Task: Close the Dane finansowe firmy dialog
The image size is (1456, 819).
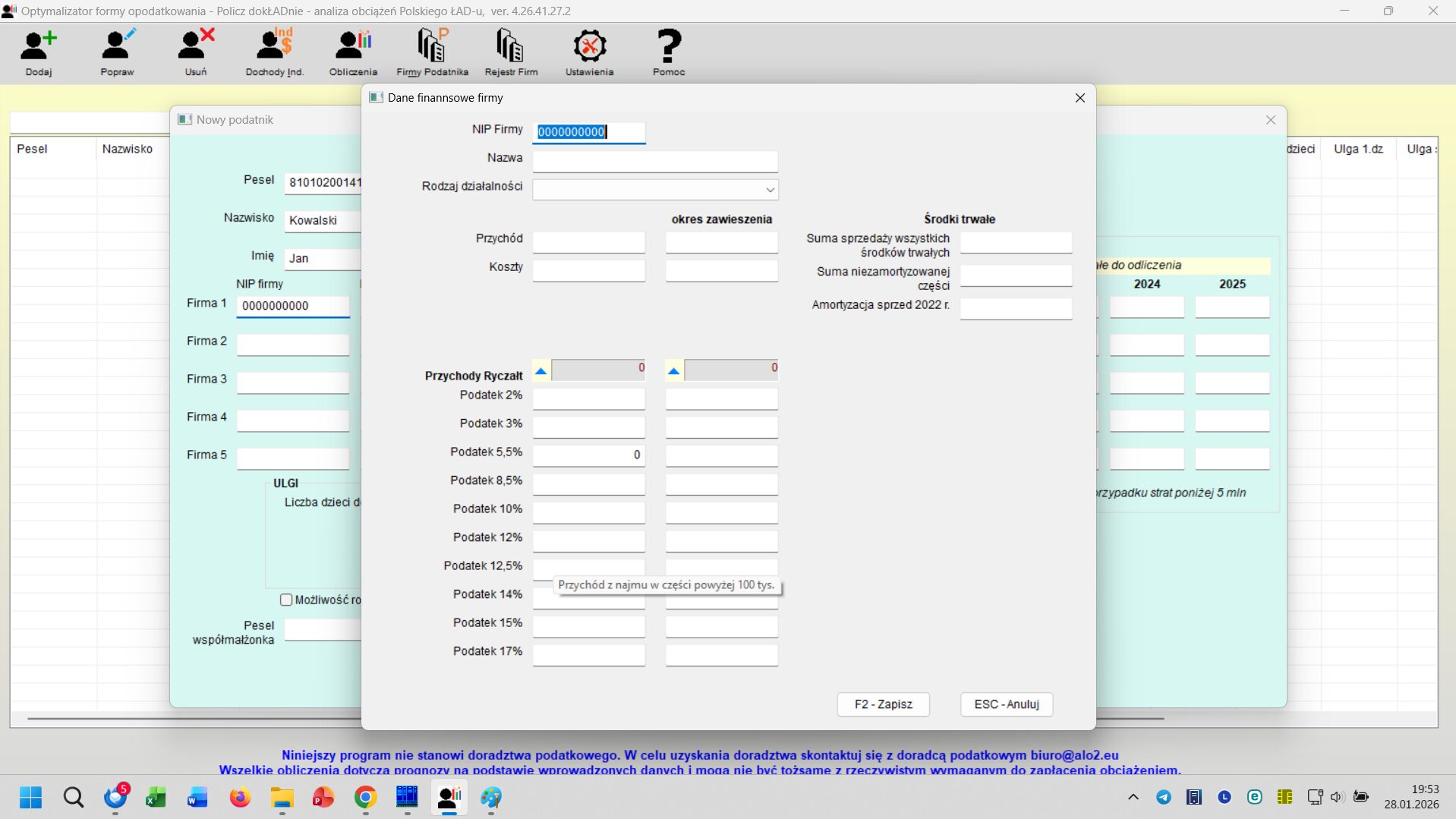Action: (x=1079, y=98)
